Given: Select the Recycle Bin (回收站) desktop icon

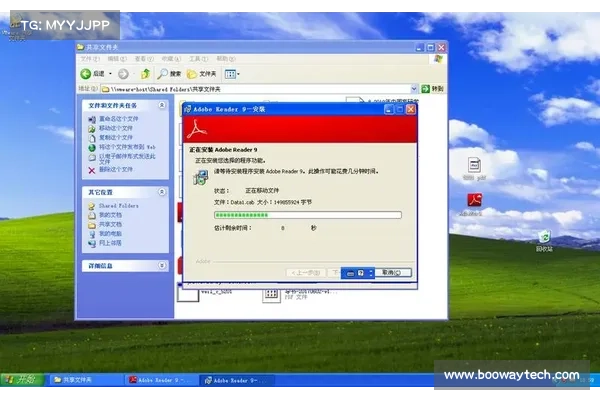Looking at the screenshot, I should click(544, 241).
